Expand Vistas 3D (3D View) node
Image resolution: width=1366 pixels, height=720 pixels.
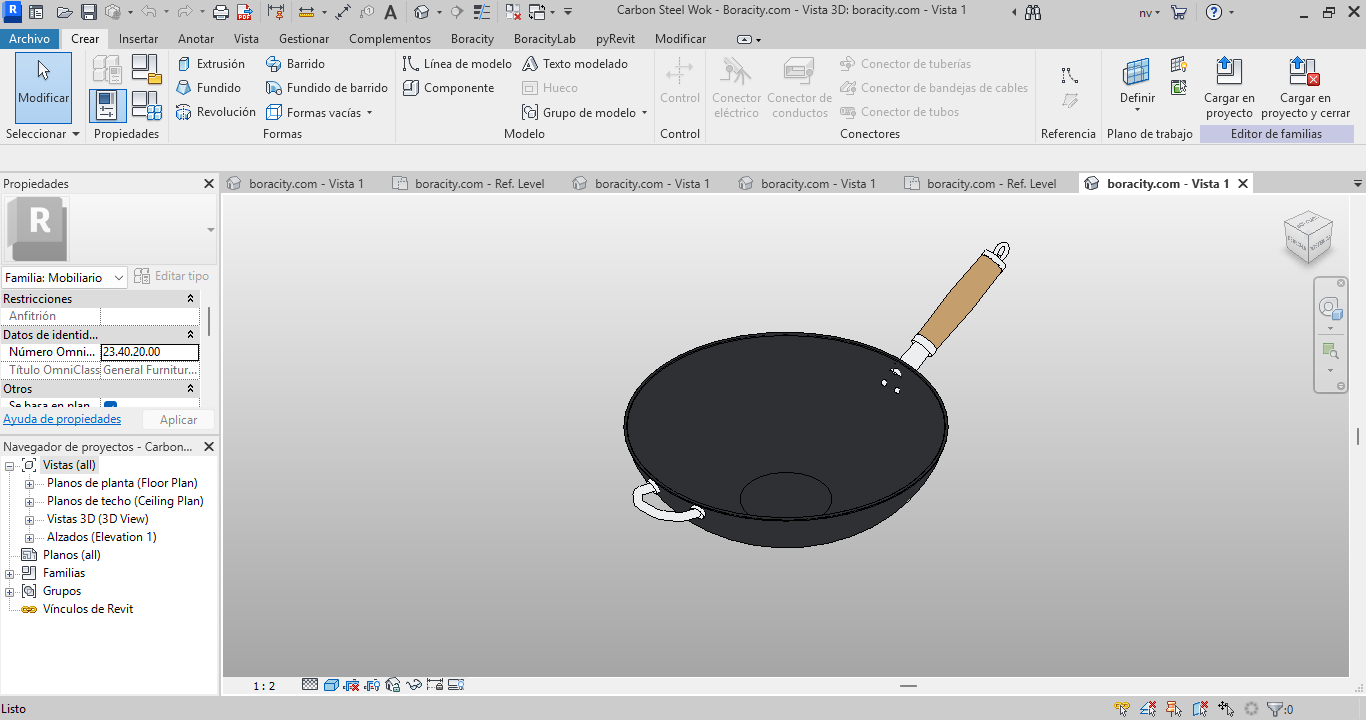pos(29,519)
